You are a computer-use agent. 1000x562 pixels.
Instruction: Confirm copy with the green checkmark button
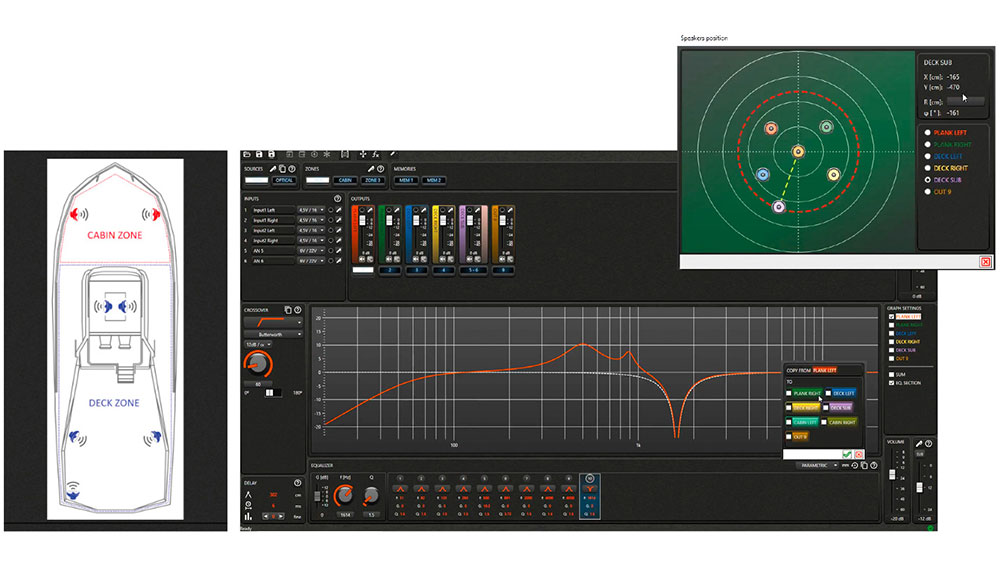click(x=846, y=454)
